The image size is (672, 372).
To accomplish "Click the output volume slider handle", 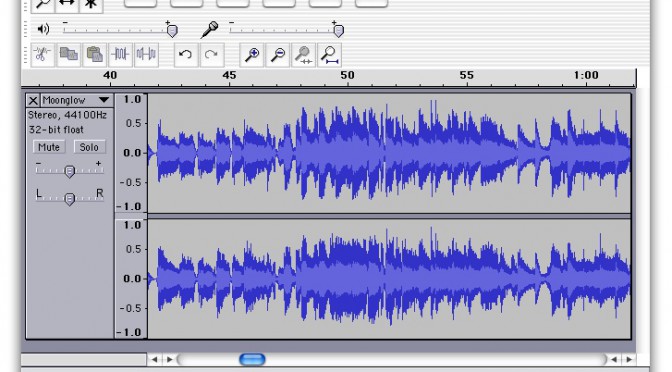I will pyautogui.click(x=172, y=31).
